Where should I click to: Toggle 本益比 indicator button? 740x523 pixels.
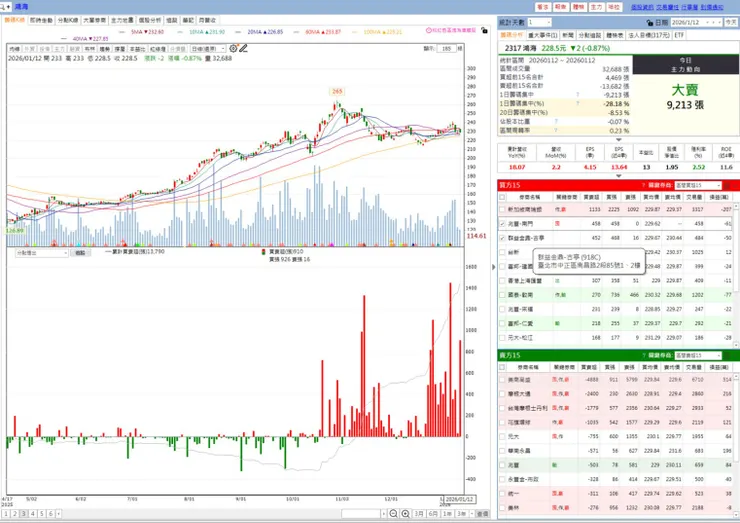(137, 49)
